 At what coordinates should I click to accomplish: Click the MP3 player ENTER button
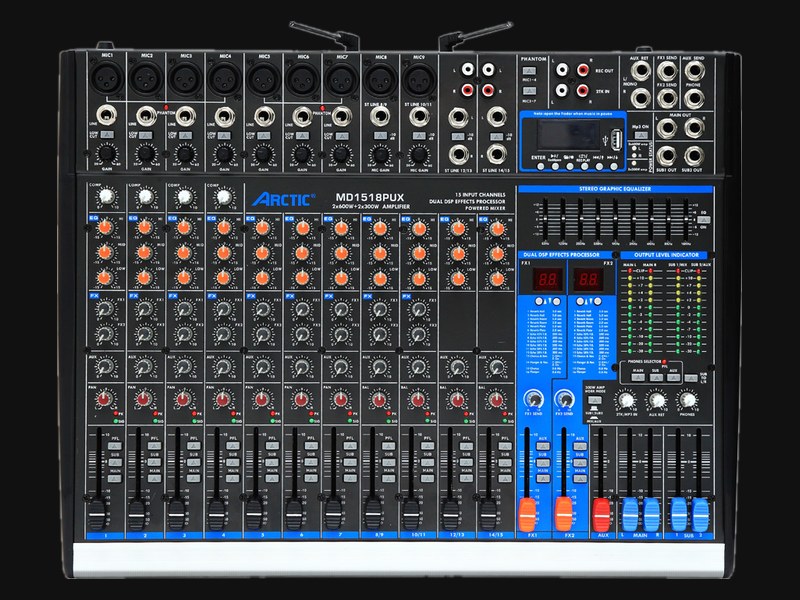(541, 166)
